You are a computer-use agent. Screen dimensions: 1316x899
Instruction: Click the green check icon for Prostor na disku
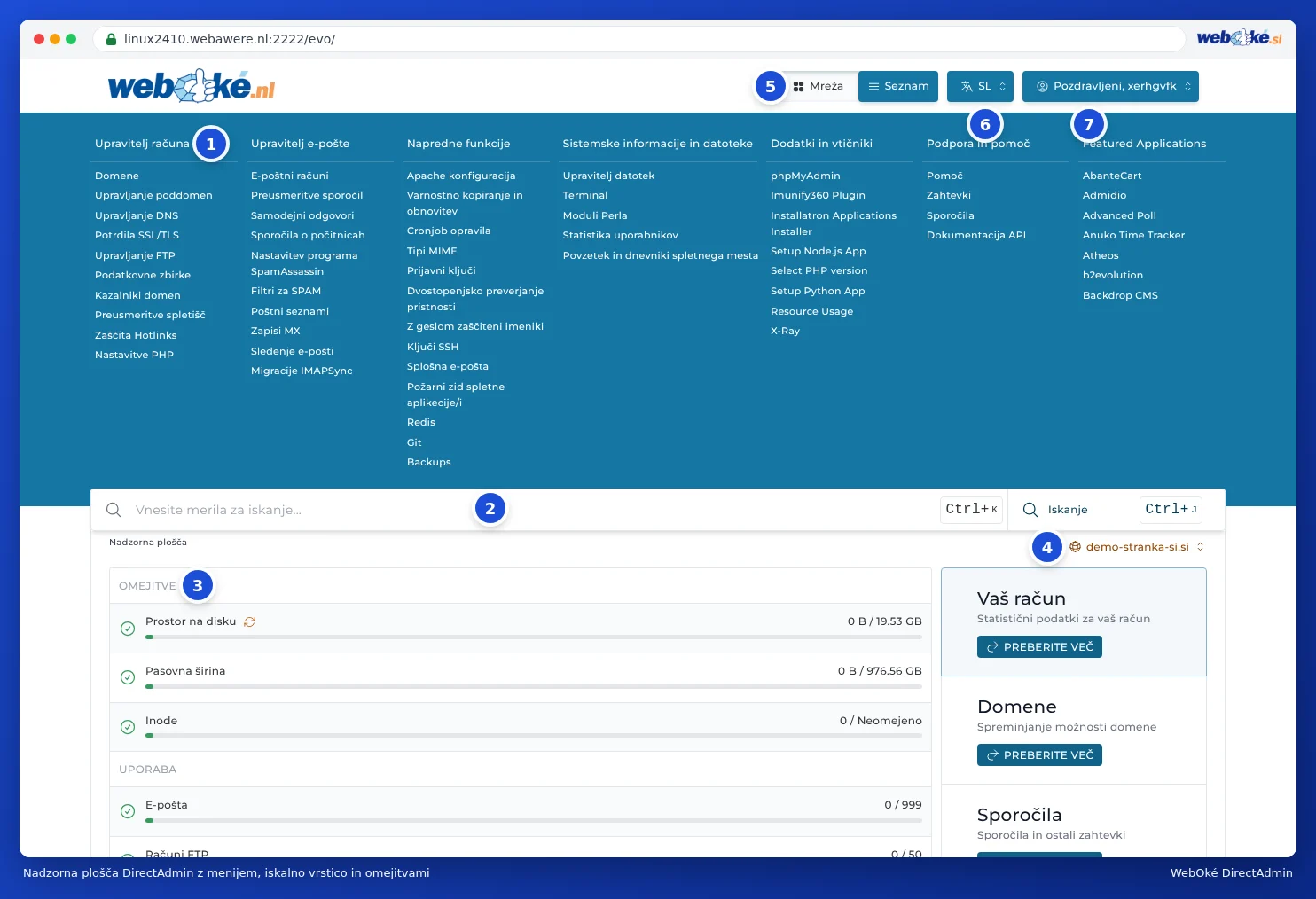[128, 628]
